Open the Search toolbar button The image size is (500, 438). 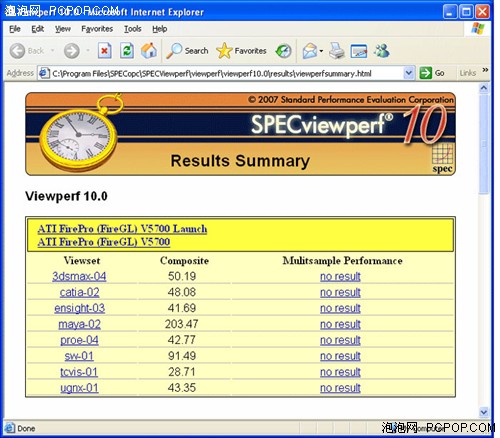pos(187,51)
